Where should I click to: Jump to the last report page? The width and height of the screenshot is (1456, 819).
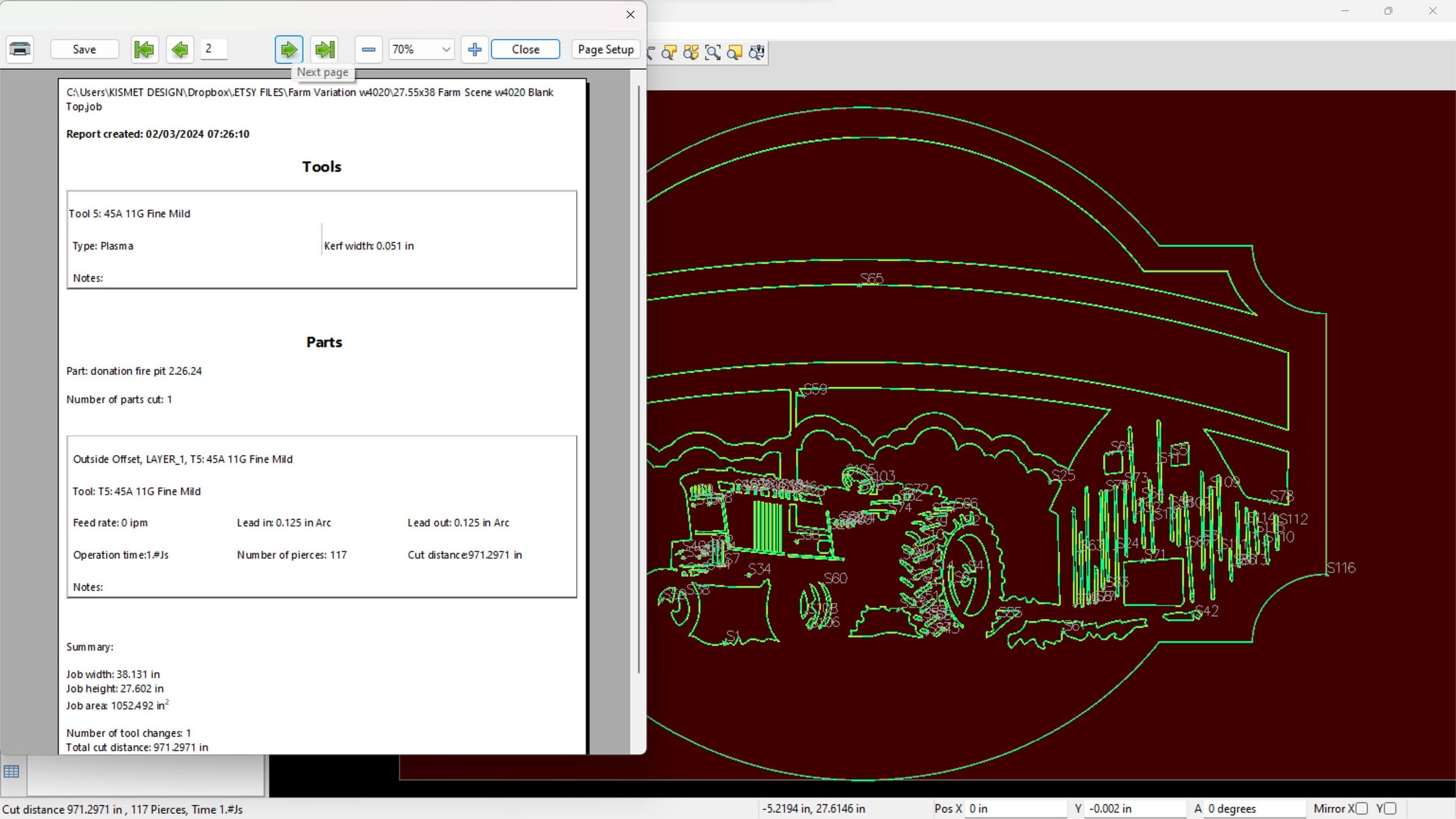pyautogui.click(x=325, y=49)
